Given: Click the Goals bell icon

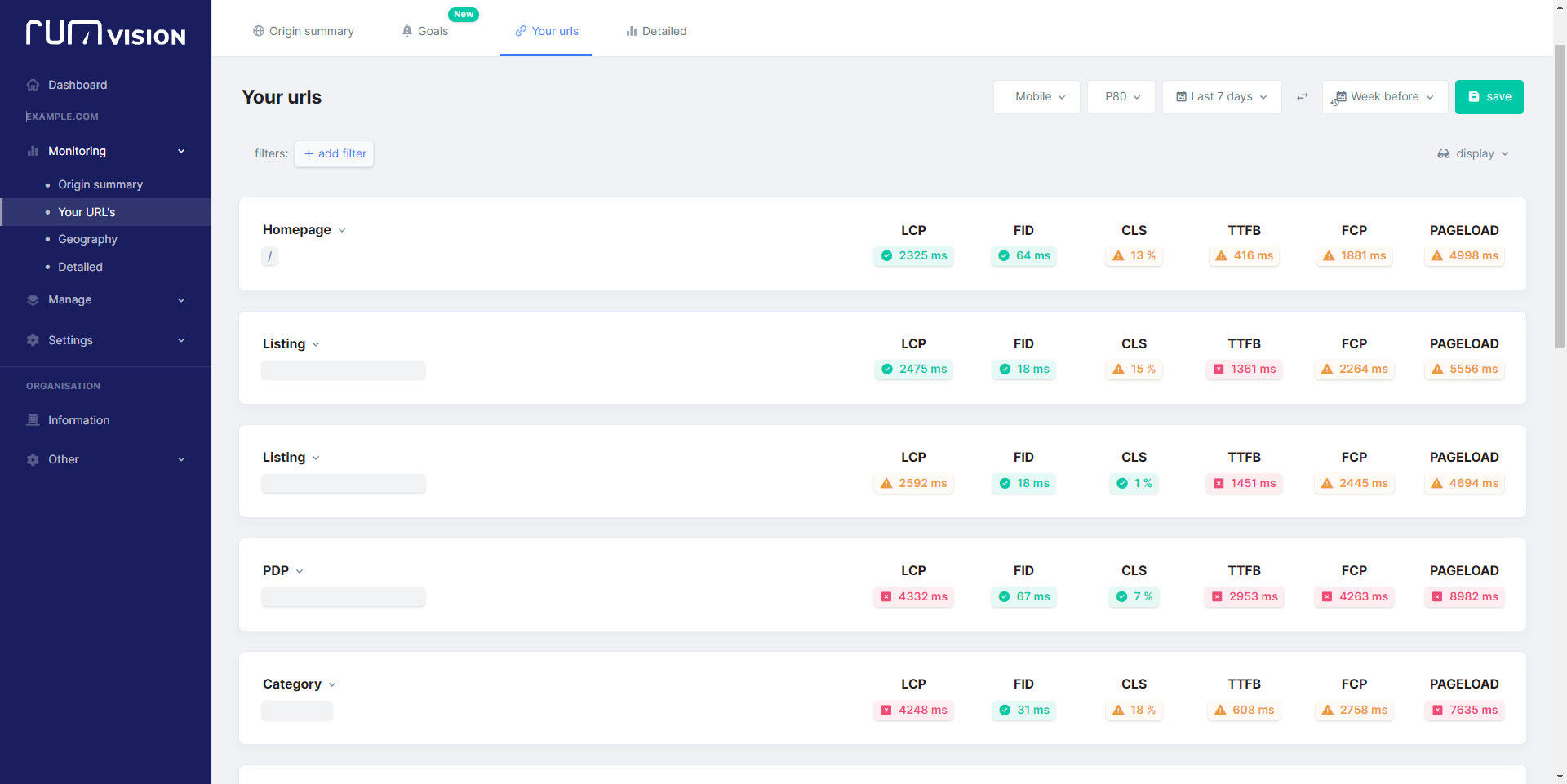Looking at the screenshot, I should coord(407,31).
